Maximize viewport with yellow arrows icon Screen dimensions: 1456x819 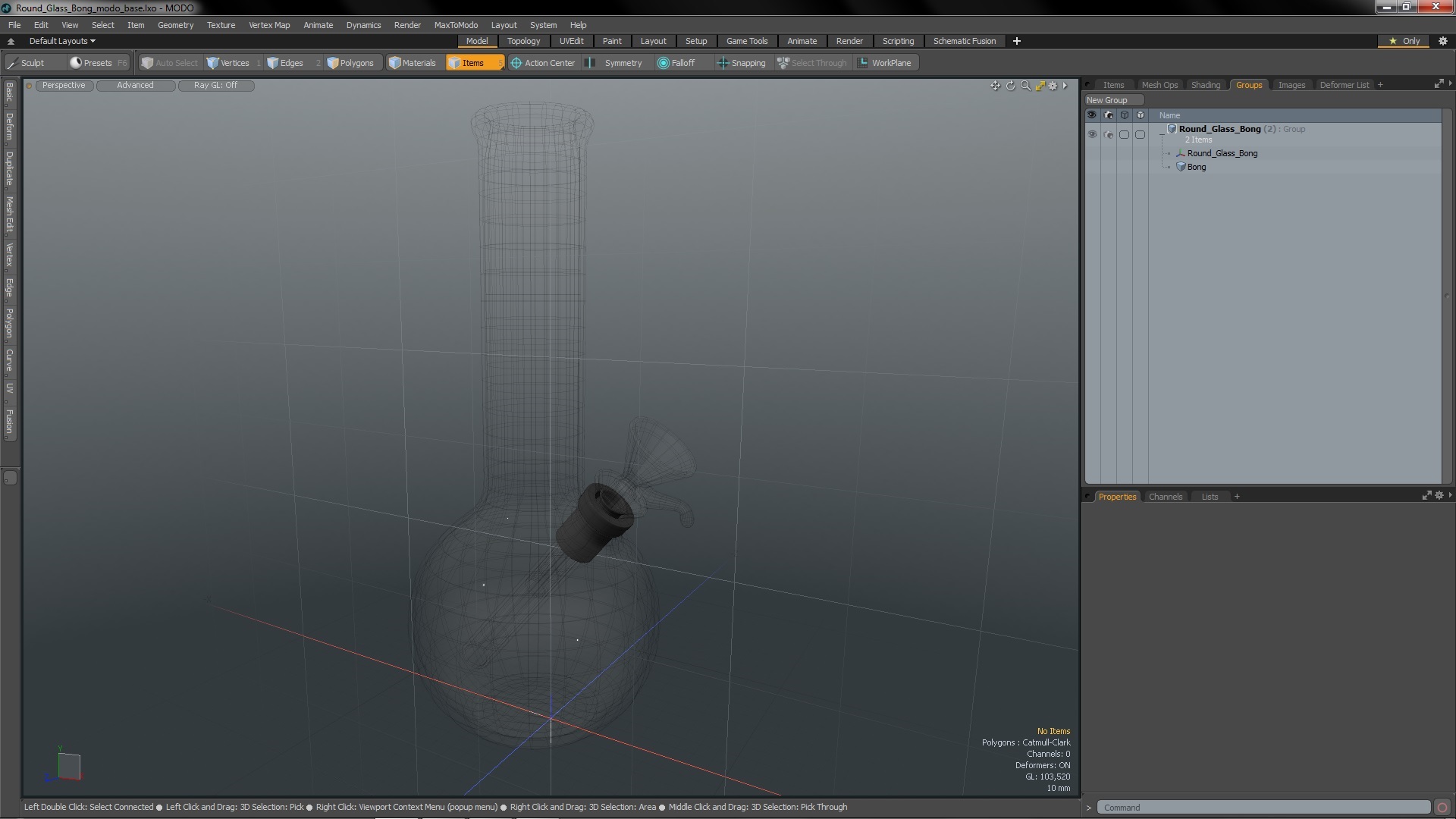pyautogui.click(x=1040, y=86)
